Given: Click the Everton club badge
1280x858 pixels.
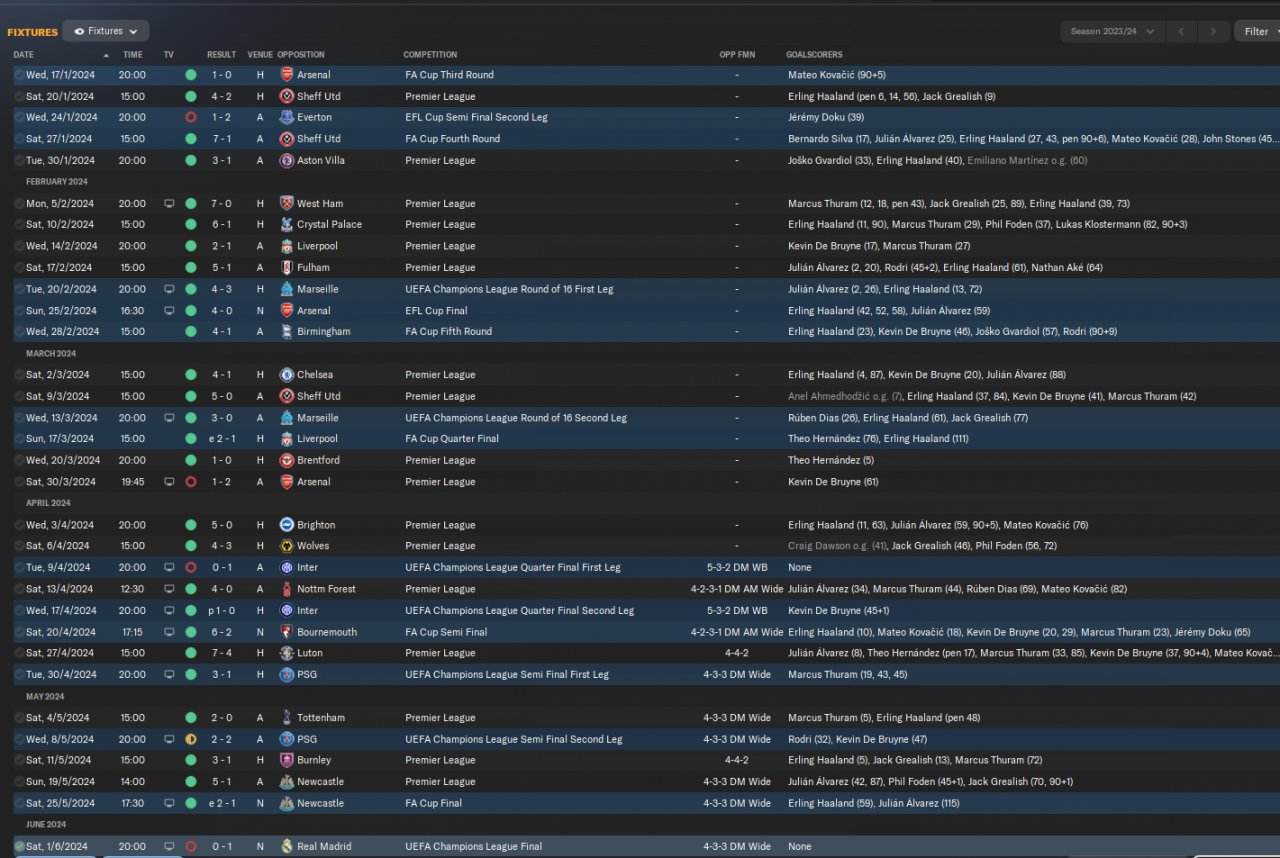Looking at the screenshot, I should coord(287,118).
